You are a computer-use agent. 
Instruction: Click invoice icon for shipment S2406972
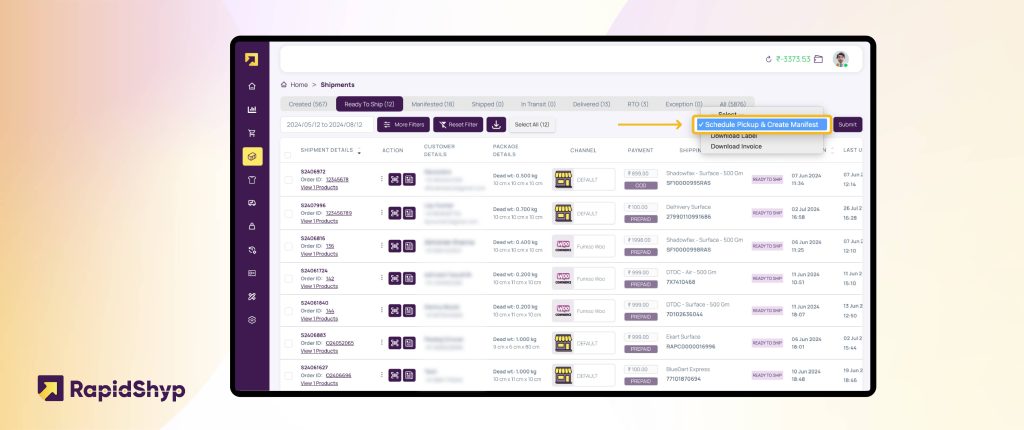coord(409,179)
